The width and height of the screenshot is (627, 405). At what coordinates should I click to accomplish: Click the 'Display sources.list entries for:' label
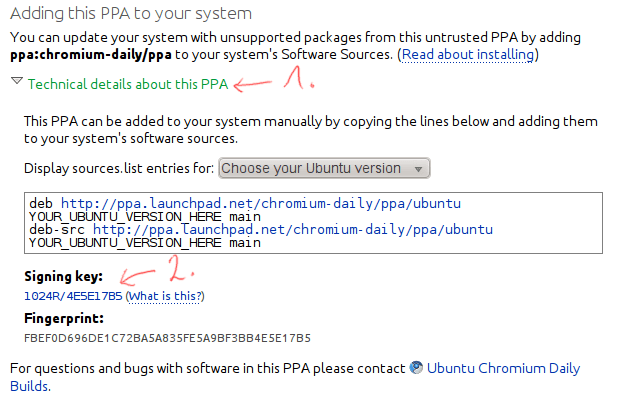(x=119, y=168)
